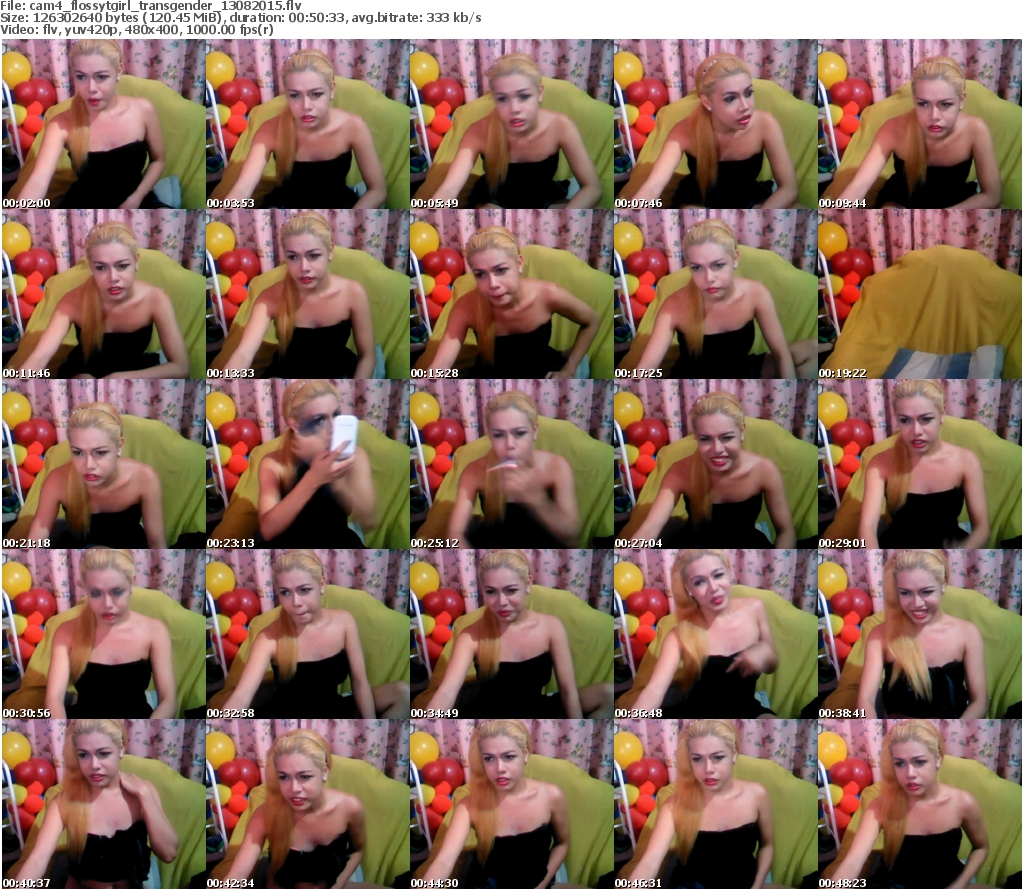Click the thumbnail stamped 00:36:48
This screenshot has width=1024, height=889.
pos(716,634)
